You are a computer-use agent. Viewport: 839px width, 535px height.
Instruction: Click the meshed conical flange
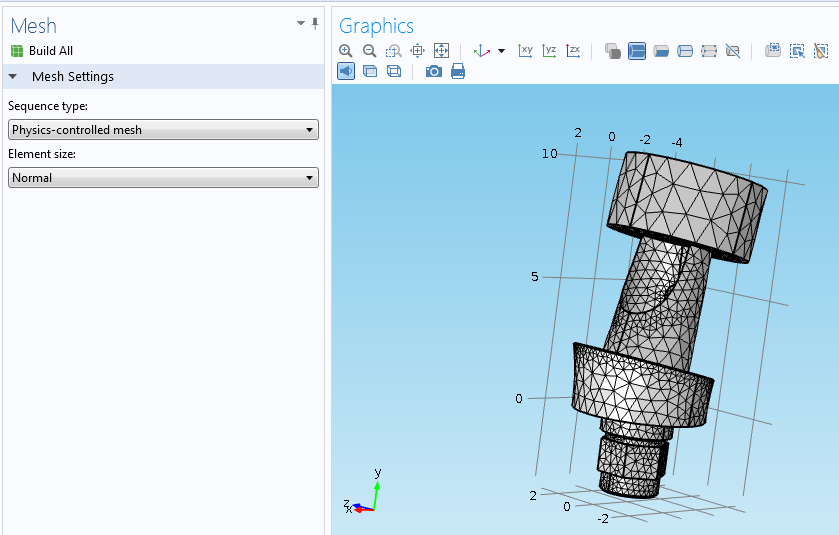point(642,386)
